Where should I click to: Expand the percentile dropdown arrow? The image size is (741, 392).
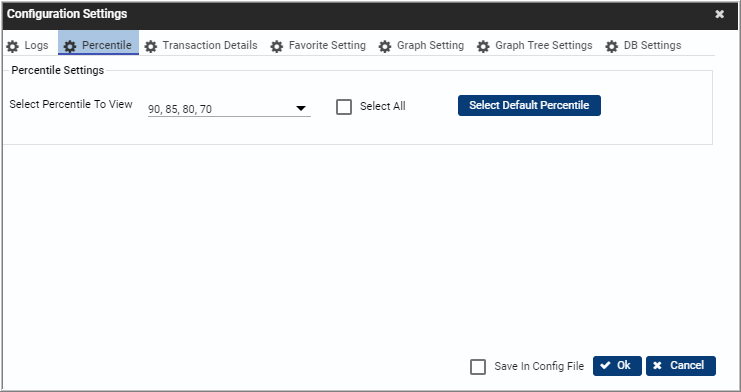click(301, 109)
